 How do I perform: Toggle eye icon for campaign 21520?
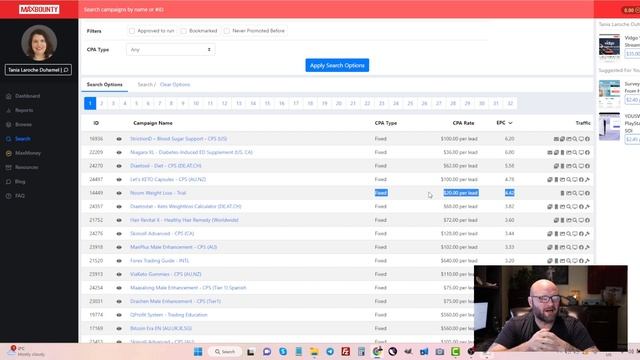[119, 261]
